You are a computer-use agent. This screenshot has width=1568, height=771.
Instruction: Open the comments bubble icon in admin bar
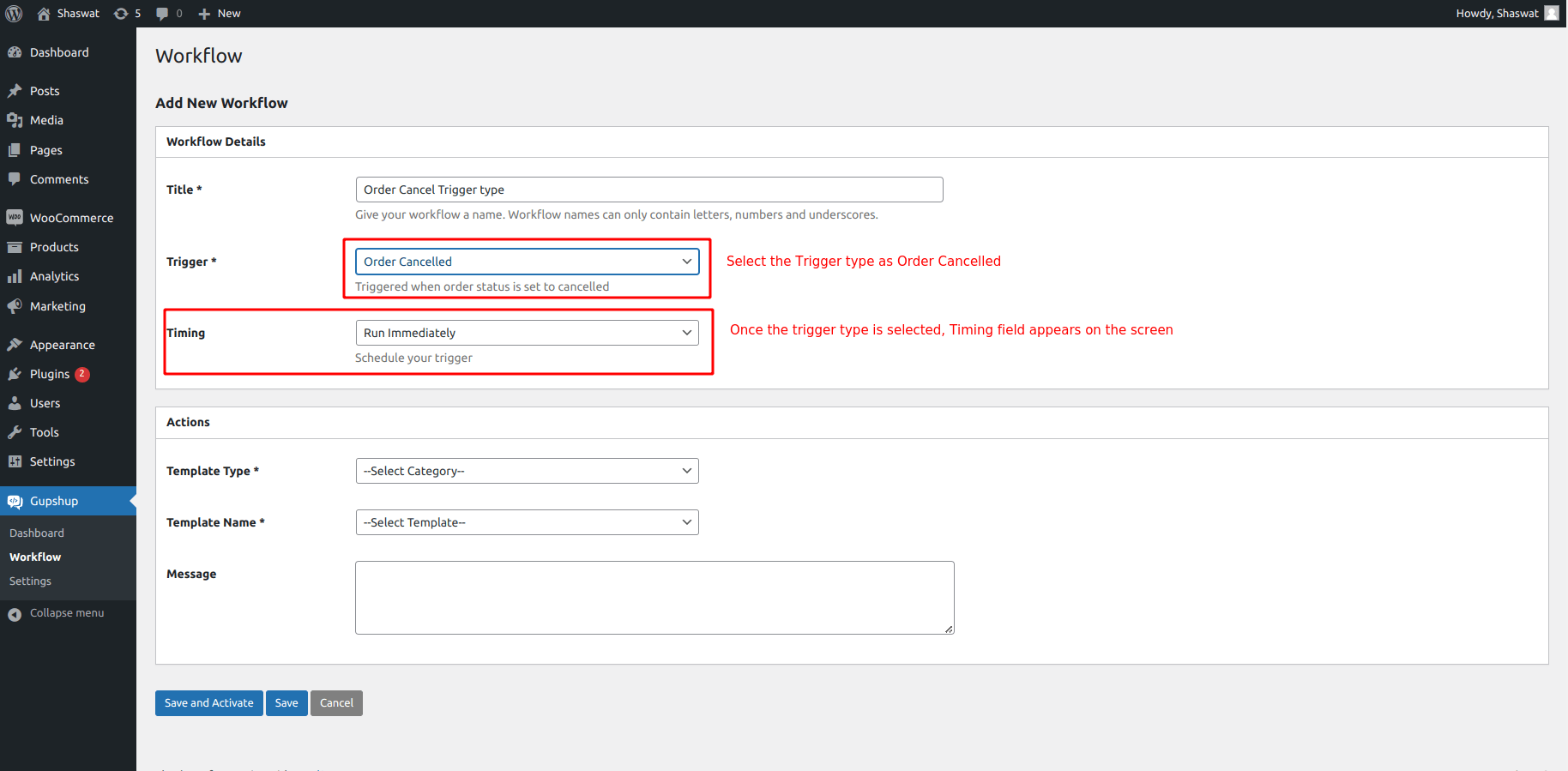point(162,14)
